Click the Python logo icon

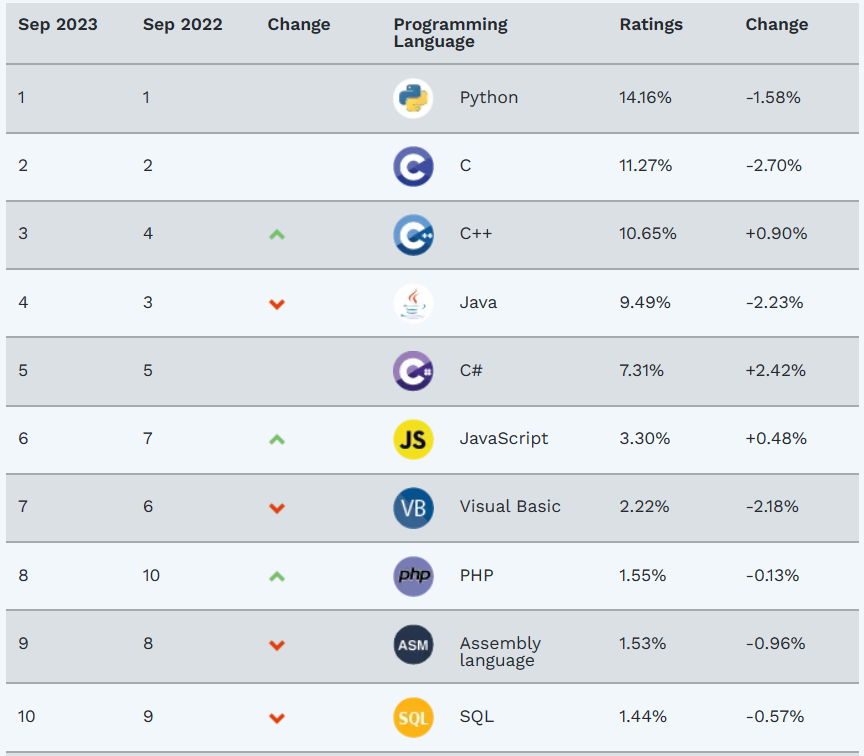tap(413, 98)
